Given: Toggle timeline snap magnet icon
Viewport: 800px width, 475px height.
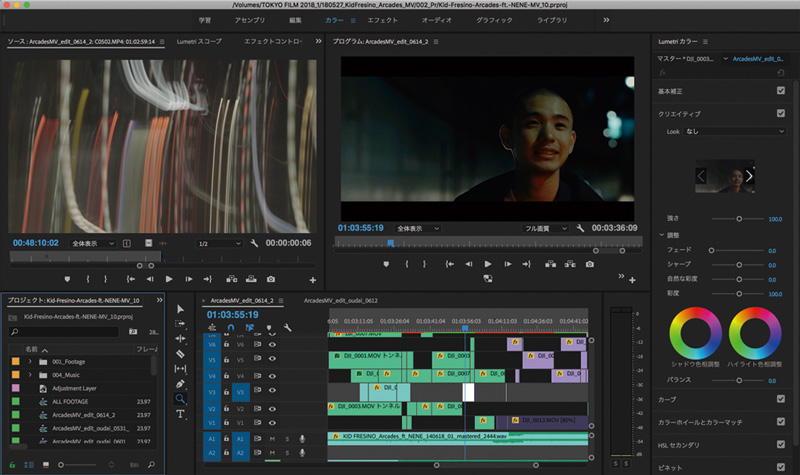Looking at the screenshot, I should pos(231,328).
